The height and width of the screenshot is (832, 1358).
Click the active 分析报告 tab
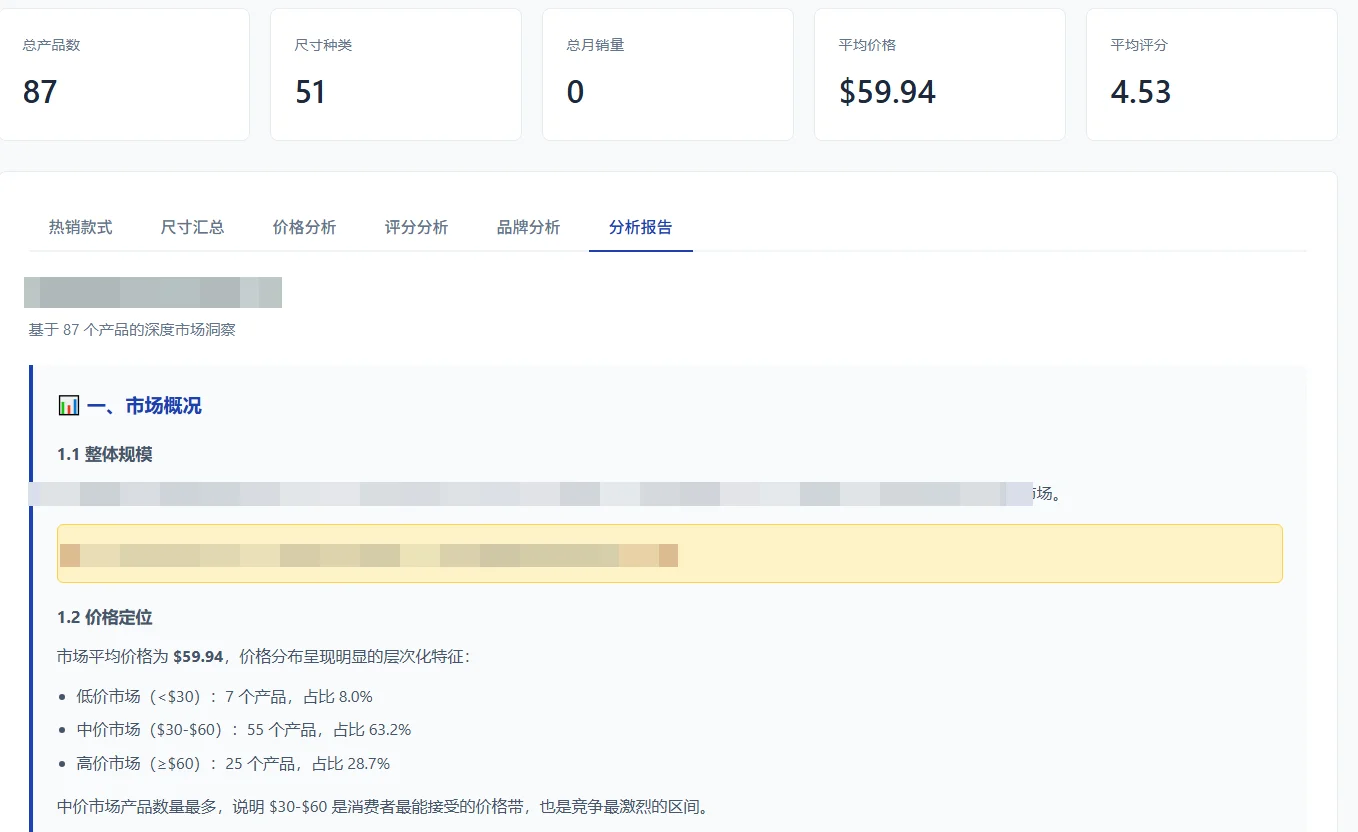[640, 227]
